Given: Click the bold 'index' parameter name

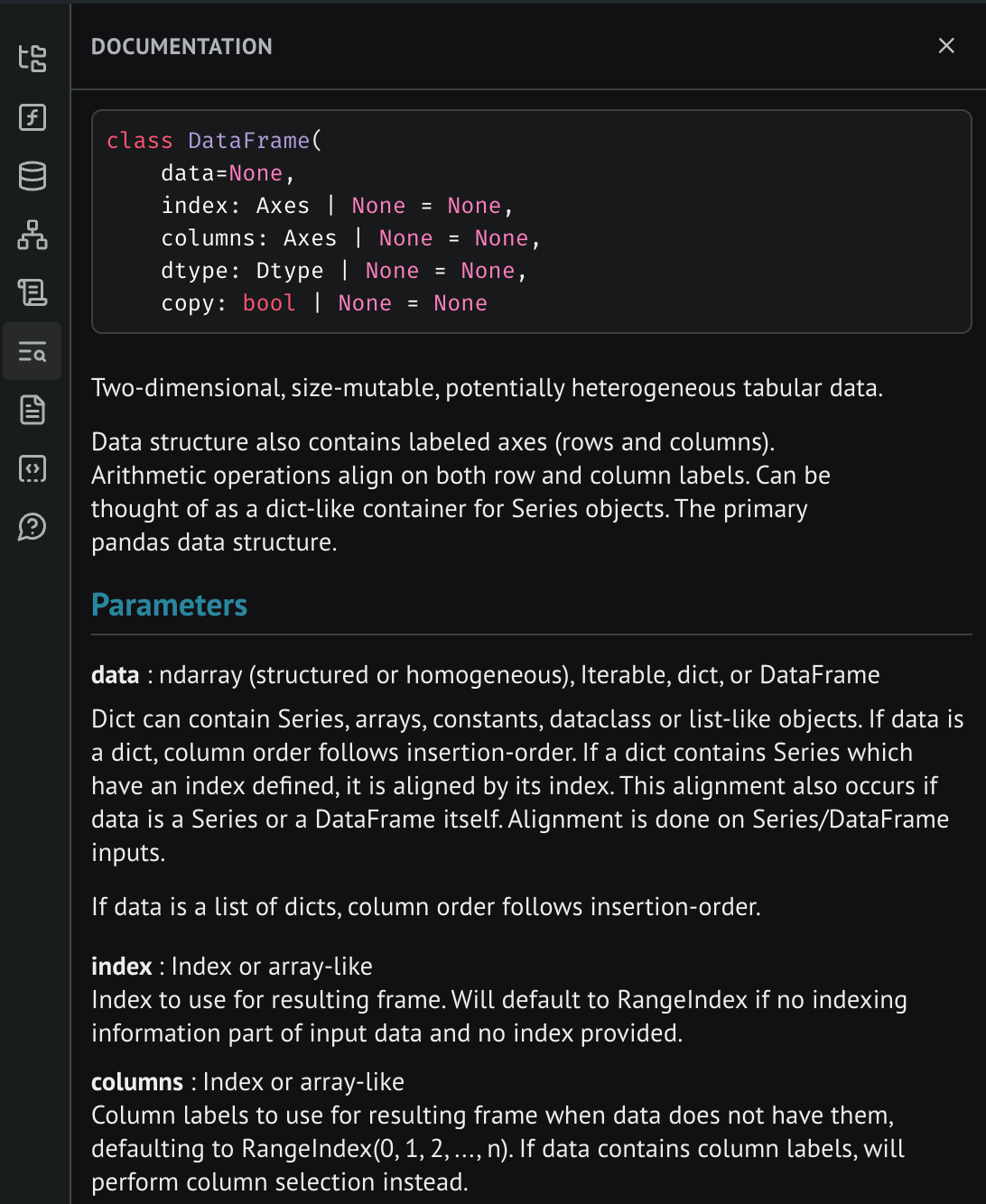Looking at the screenshot, I should pyautogui.click(x=121, y=967).
